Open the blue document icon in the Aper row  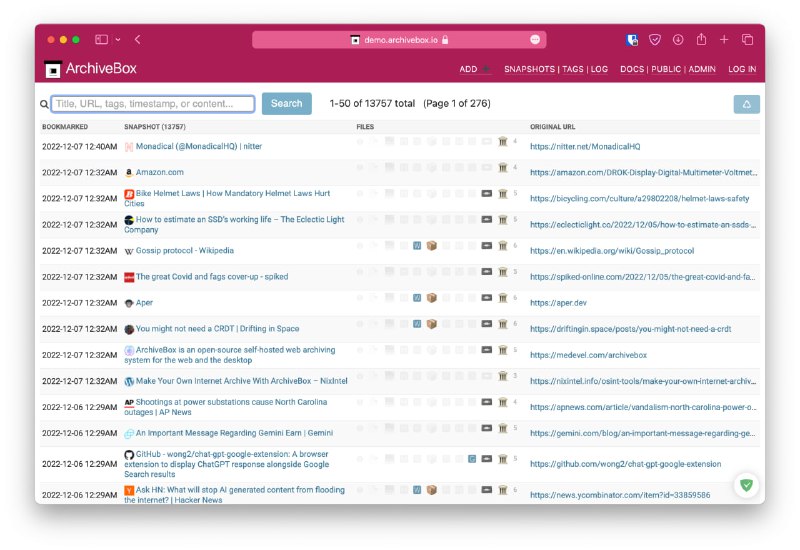tap(417, 298)
